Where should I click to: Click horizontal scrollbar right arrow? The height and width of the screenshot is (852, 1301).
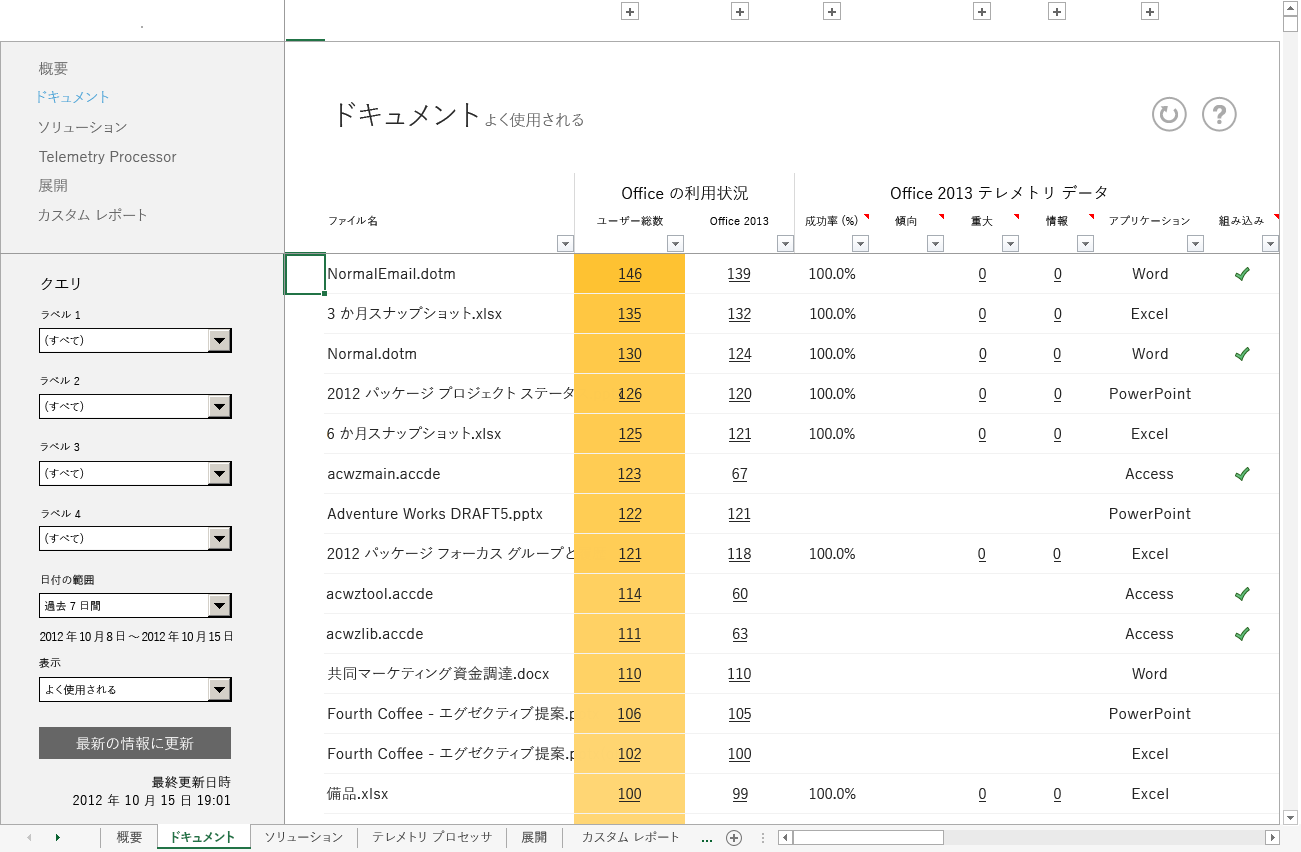pyautogui.click(x=1272, y=838)
